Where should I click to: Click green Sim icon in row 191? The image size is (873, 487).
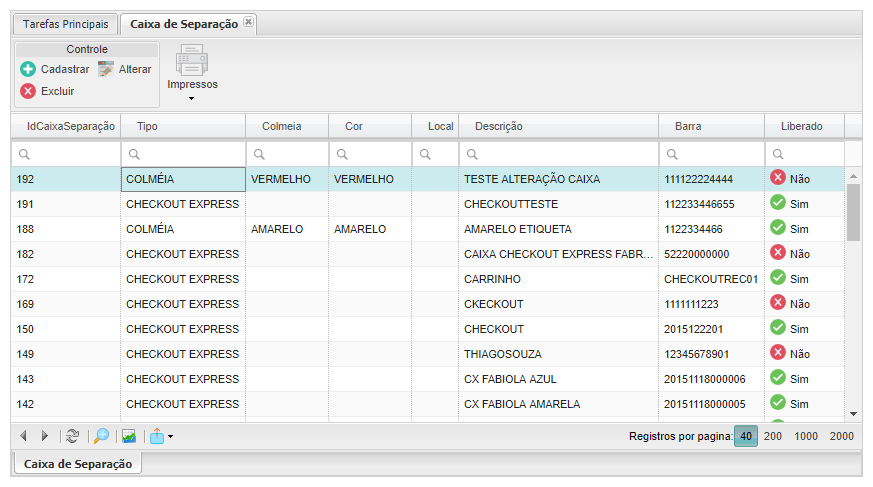point(778,203)
